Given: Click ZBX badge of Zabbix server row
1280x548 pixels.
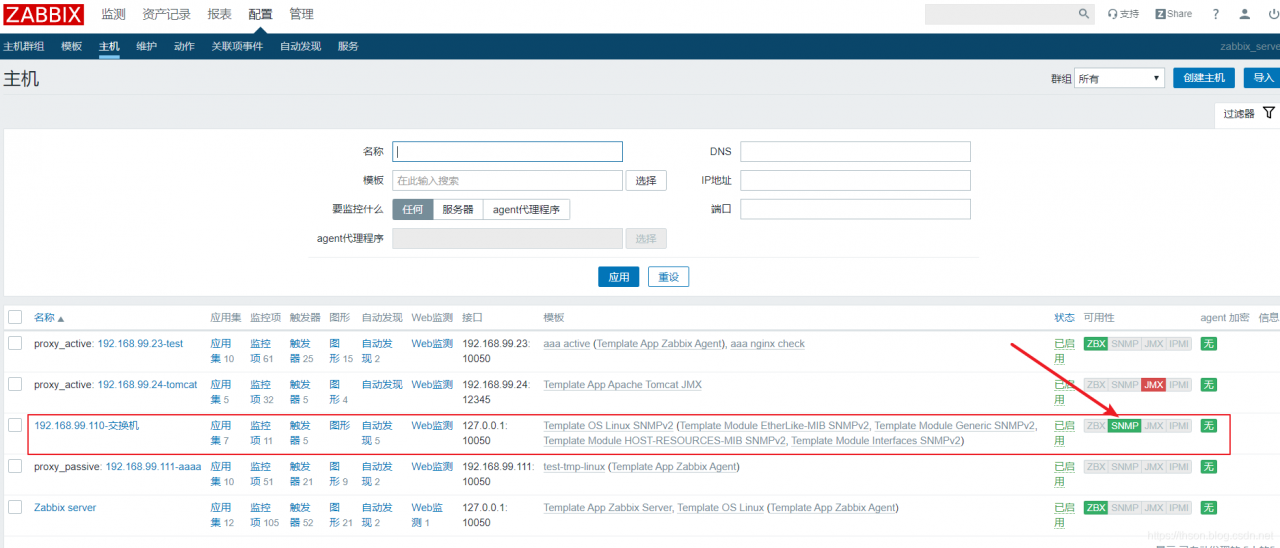Looking at the screenshot, I should tap(1096, 508).
